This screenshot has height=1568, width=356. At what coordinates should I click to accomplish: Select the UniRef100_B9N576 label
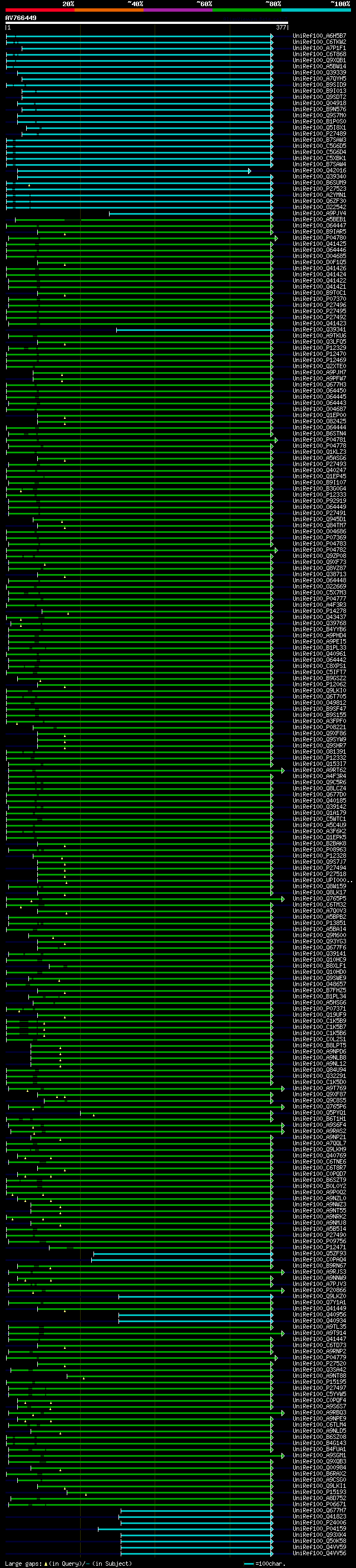[x=319, y=109]
